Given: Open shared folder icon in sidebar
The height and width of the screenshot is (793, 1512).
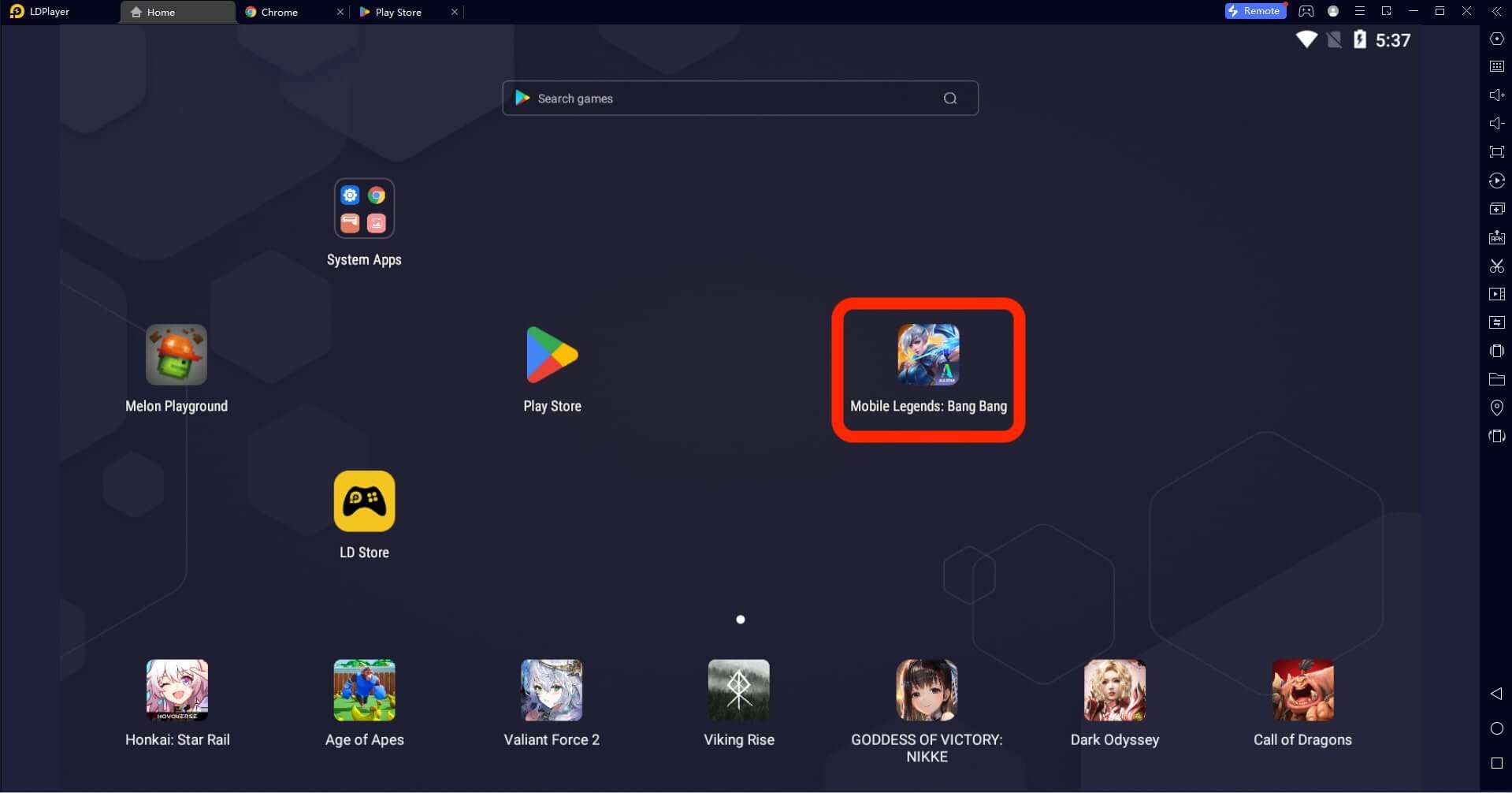Looking at the screenshot, I should click(x=1496, y=379).
